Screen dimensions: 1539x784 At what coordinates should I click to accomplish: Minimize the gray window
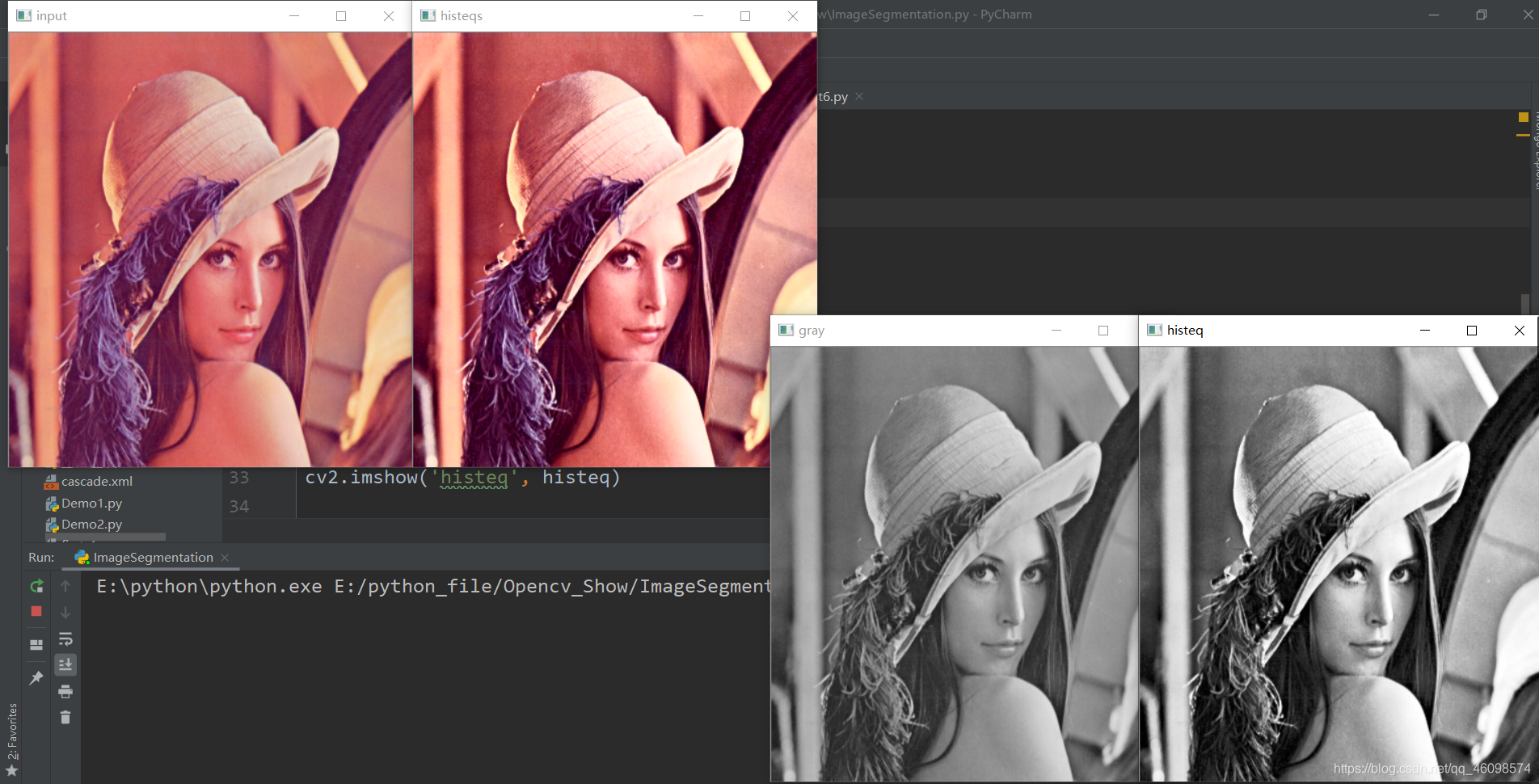(x=1056, y=331)
